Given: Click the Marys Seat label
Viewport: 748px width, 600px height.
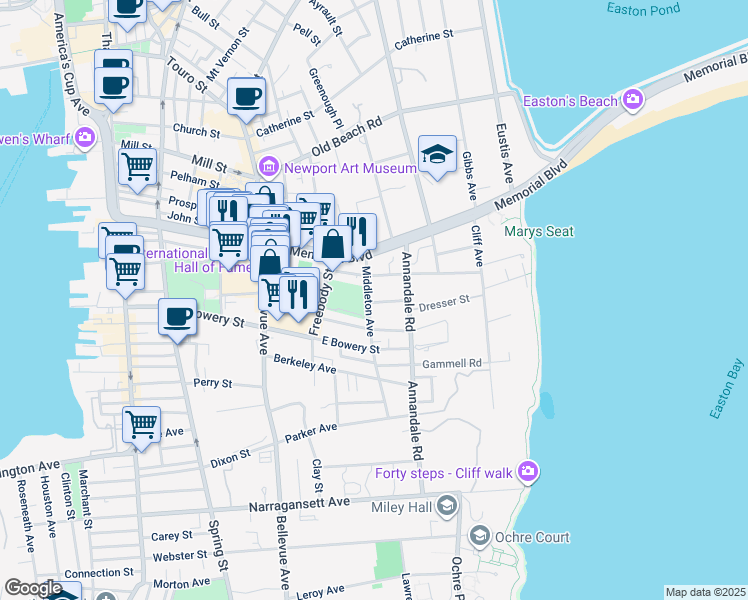Looking at the screenshot, I should click(539, 232).
